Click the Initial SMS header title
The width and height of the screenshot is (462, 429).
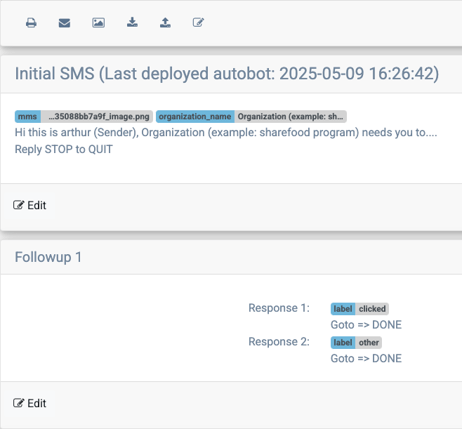(227, 73)
